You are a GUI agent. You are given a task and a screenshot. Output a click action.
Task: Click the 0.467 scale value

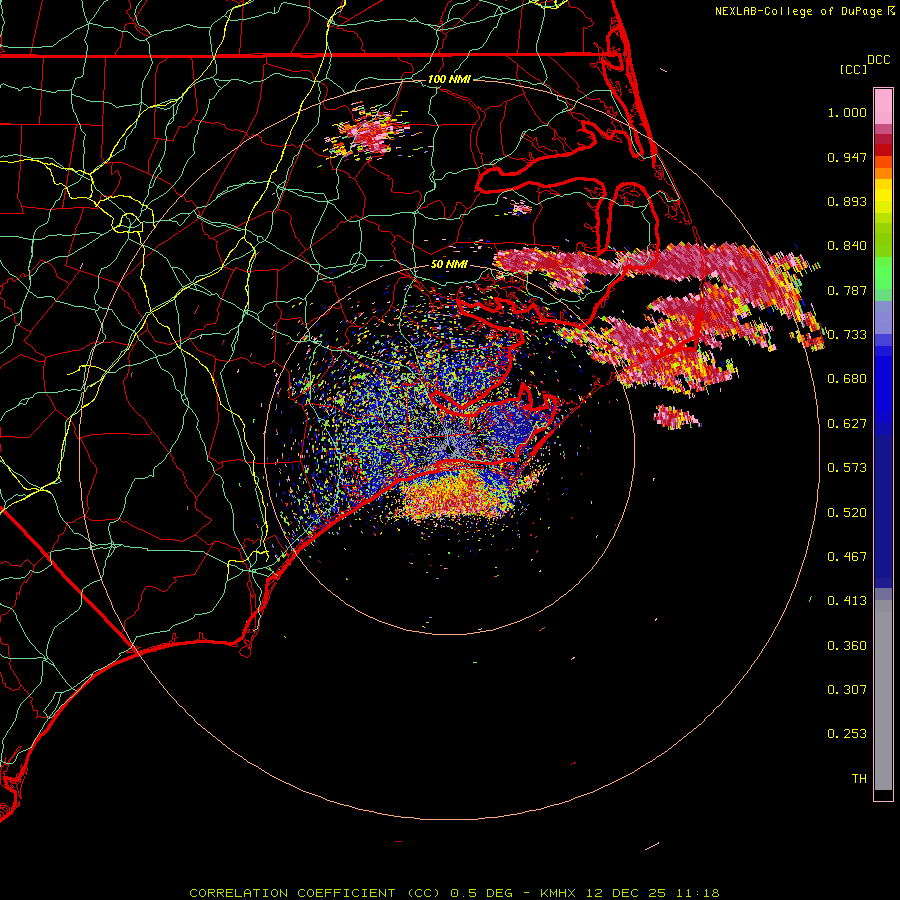click(x=847, y=557)
